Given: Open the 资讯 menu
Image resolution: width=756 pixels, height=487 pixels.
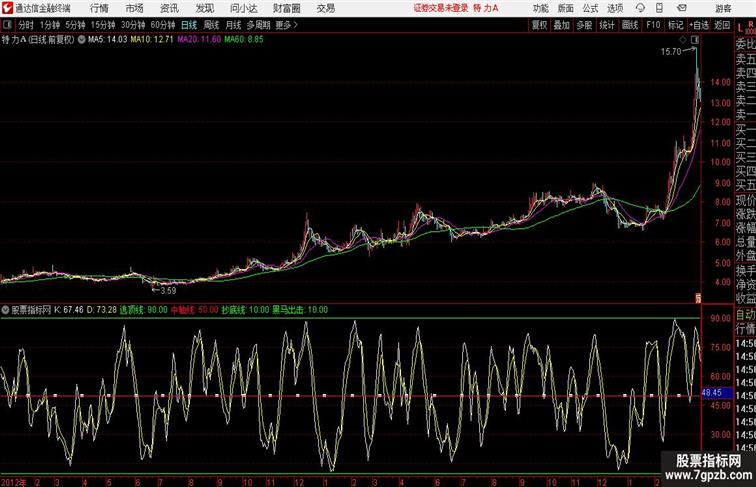Looking at the screenshot, I should pos(169,8).
